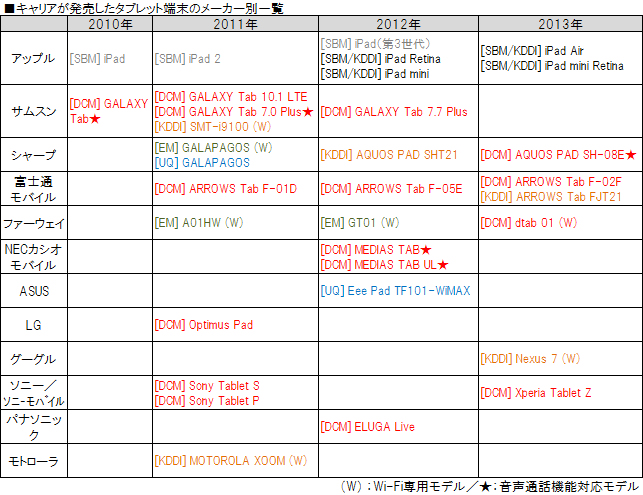Click [KDDI] SMT-i9100 (W) entry
Screen dimensions: 643x495
coord(213,127)
